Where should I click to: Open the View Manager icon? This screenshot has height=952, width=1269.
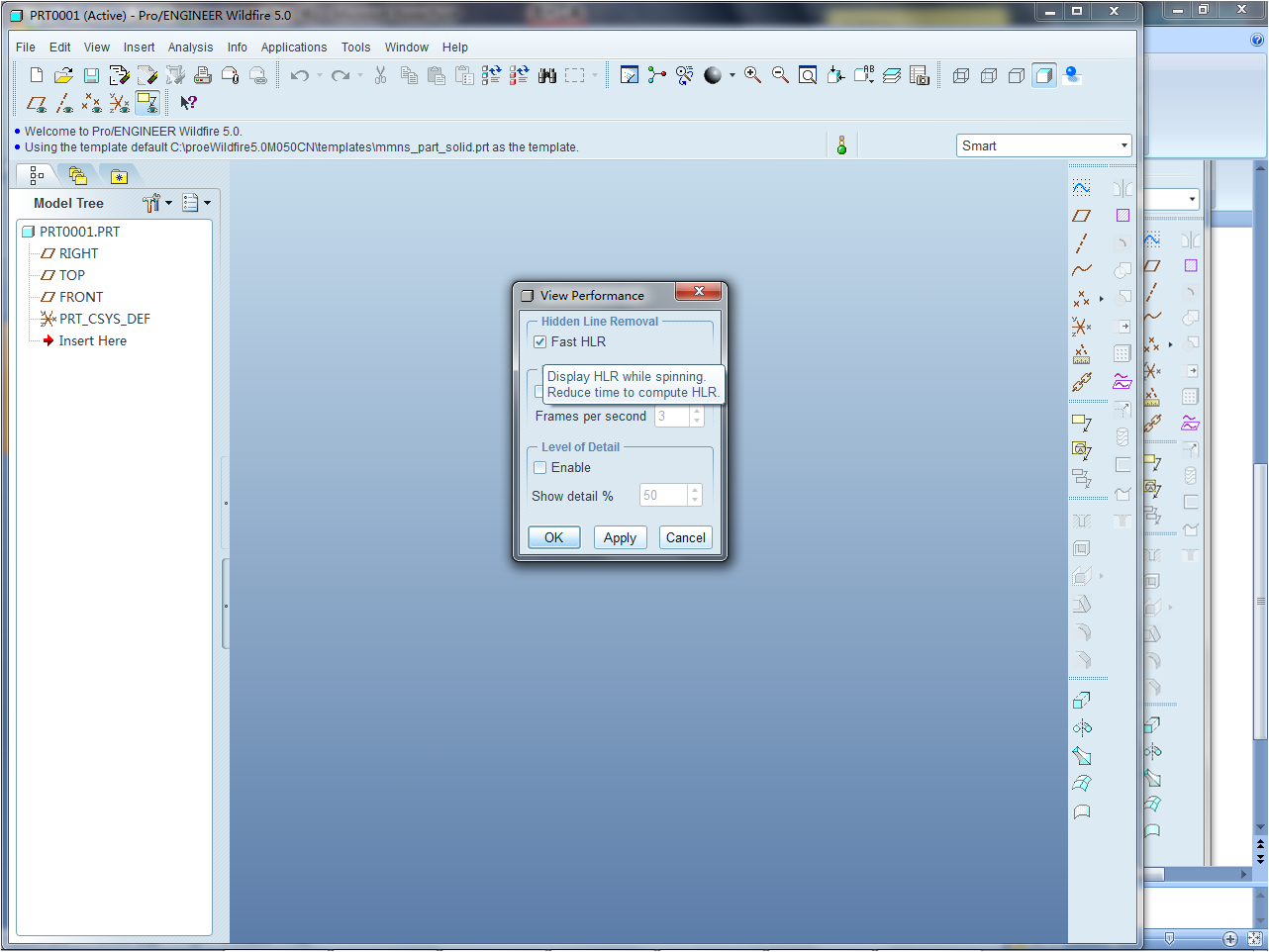click(920, 75)
